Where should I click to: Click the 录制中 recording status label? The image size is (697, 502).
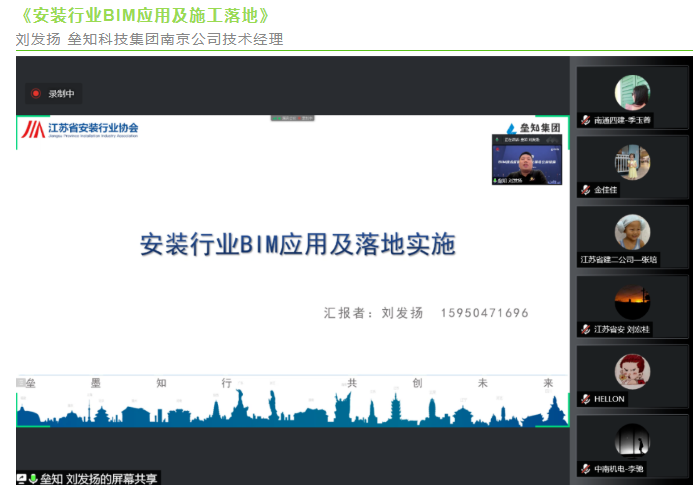[x=62, y=94]
